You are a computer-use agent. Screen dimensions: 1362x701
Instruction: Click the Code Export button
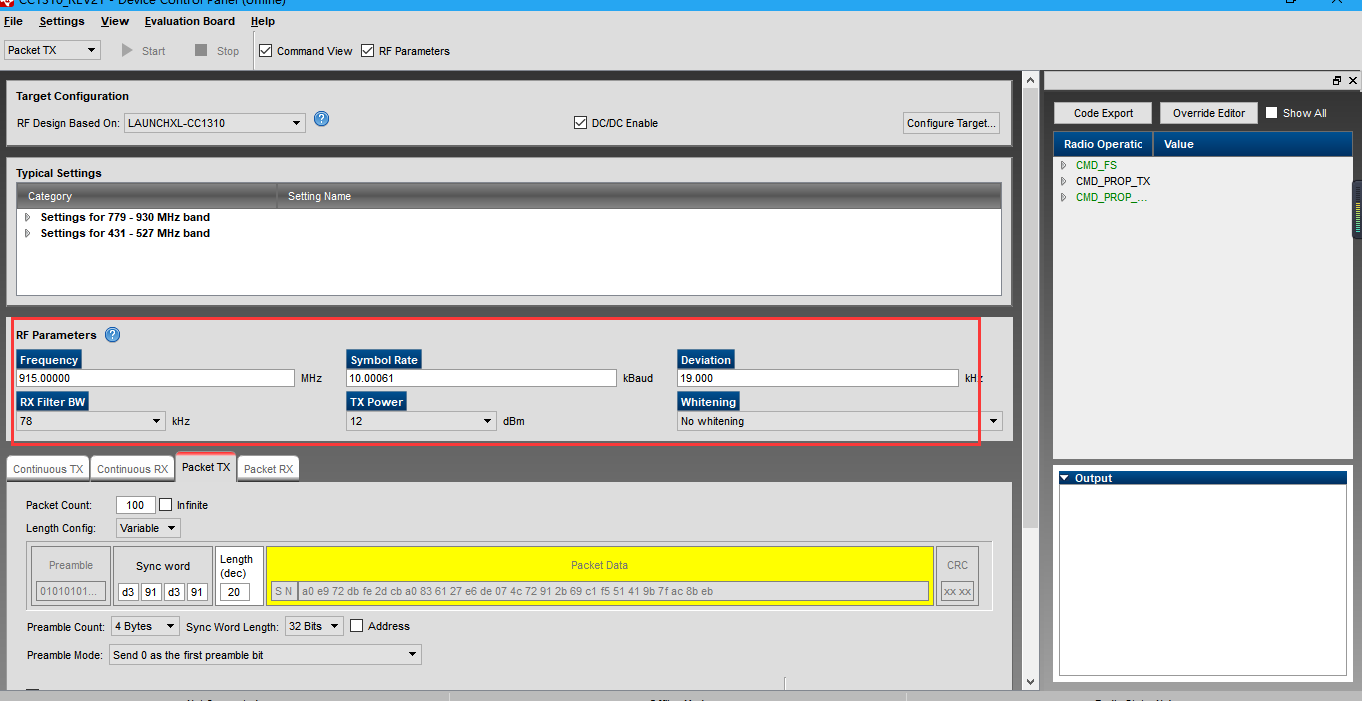(1103, 113)
